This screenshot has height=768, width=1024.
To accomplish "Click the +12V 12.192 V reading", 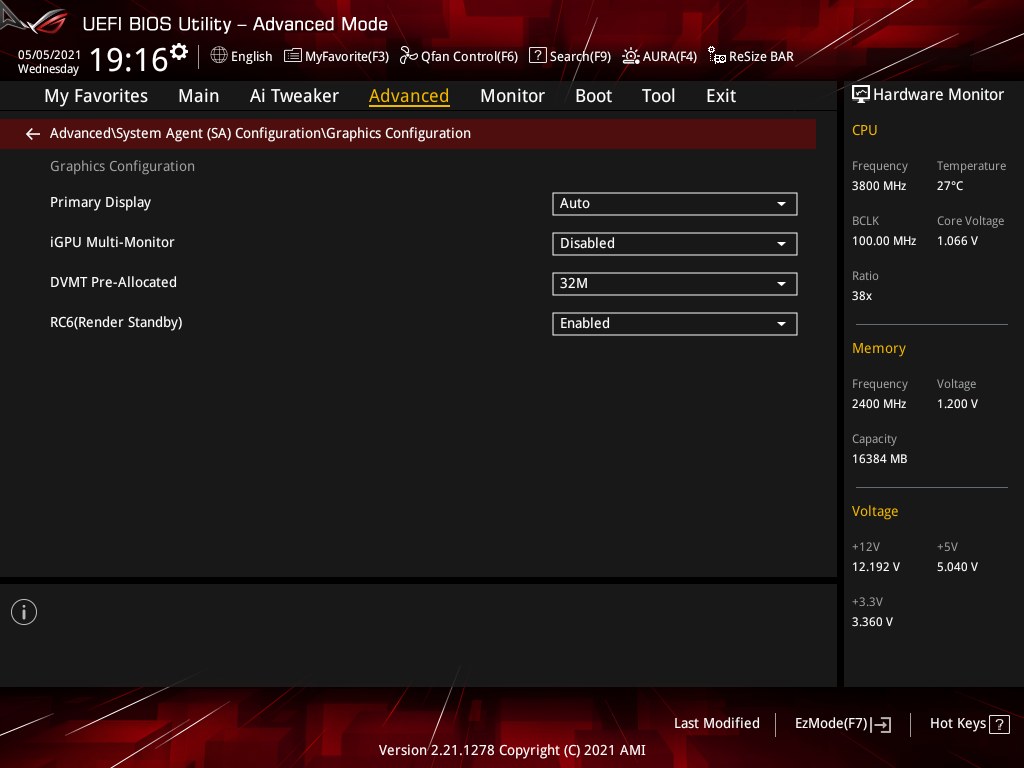I will click(876, 567).
